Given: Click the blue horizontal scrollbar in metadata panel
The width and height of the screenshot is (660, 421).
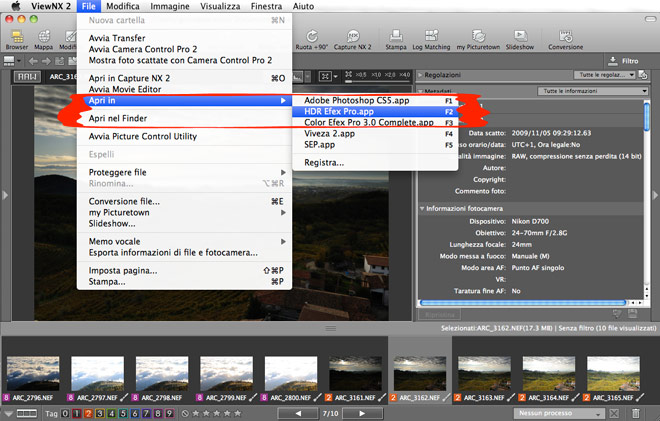Looking at the screenshot, I should [523, 303].
